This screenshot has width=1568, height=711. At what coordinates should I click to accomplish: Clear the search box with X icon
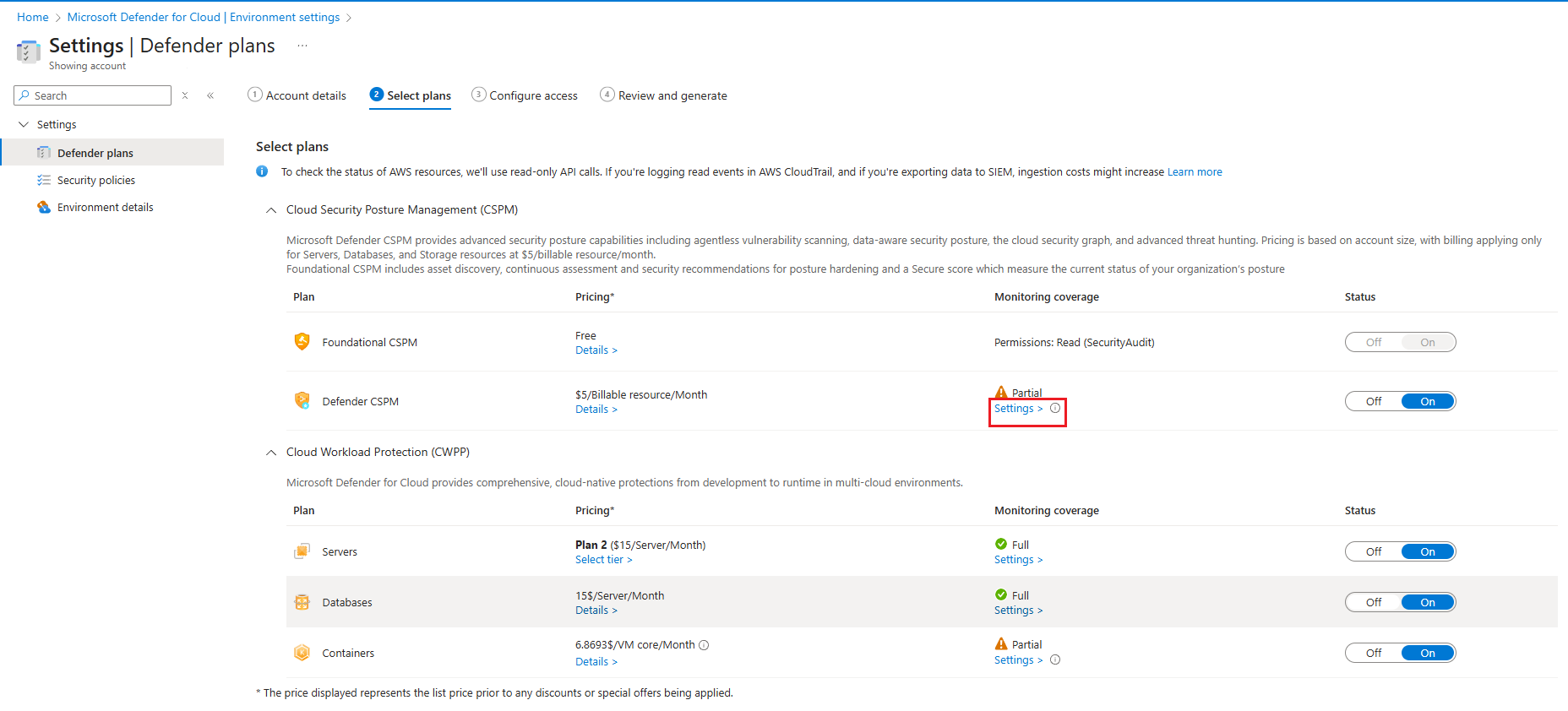tap(185, 95)
